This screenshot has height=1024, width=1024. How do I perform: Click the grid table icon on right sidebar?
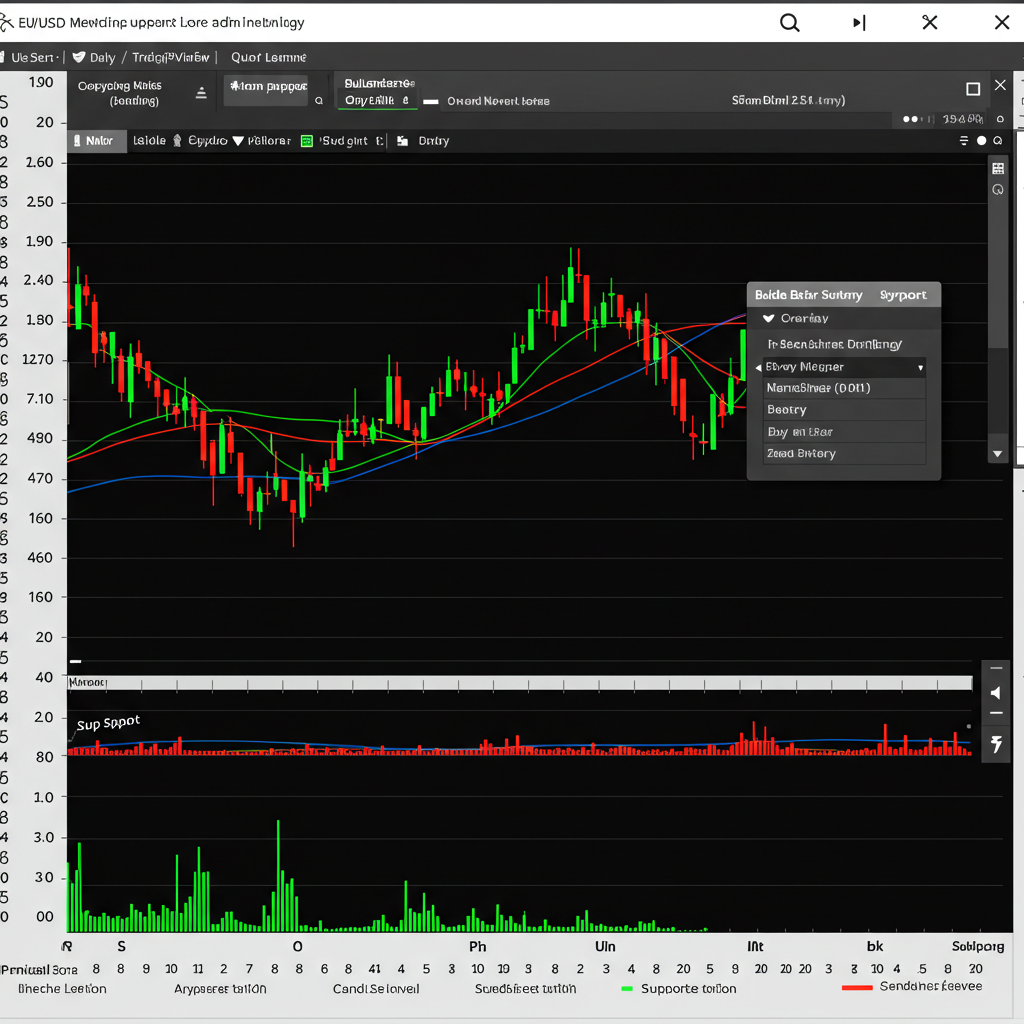[998, 168]
